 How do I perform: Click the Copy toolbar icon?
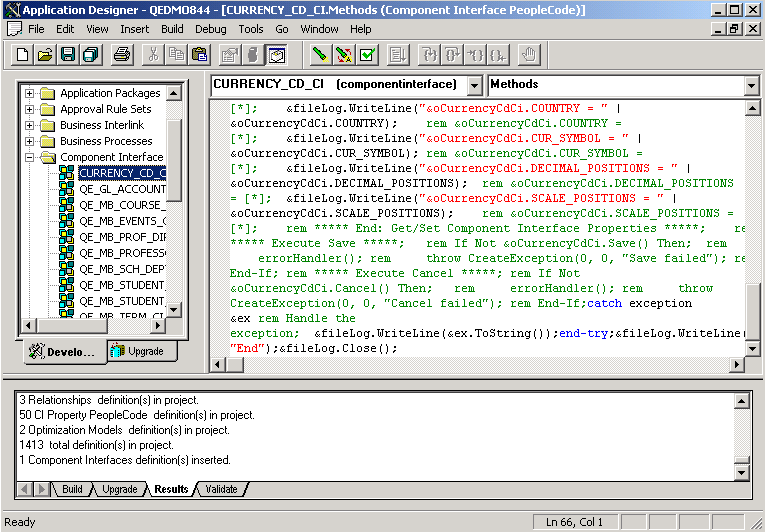[176, 54]
